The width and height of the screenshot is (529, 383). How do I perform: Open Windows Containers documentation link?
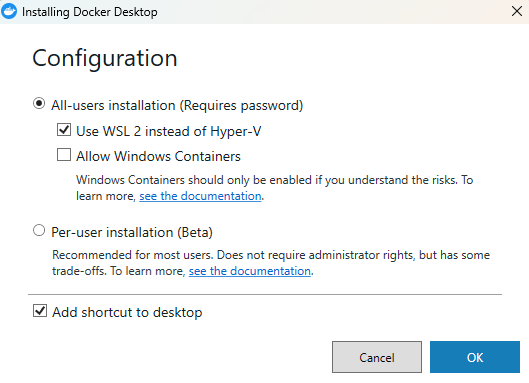200,196
